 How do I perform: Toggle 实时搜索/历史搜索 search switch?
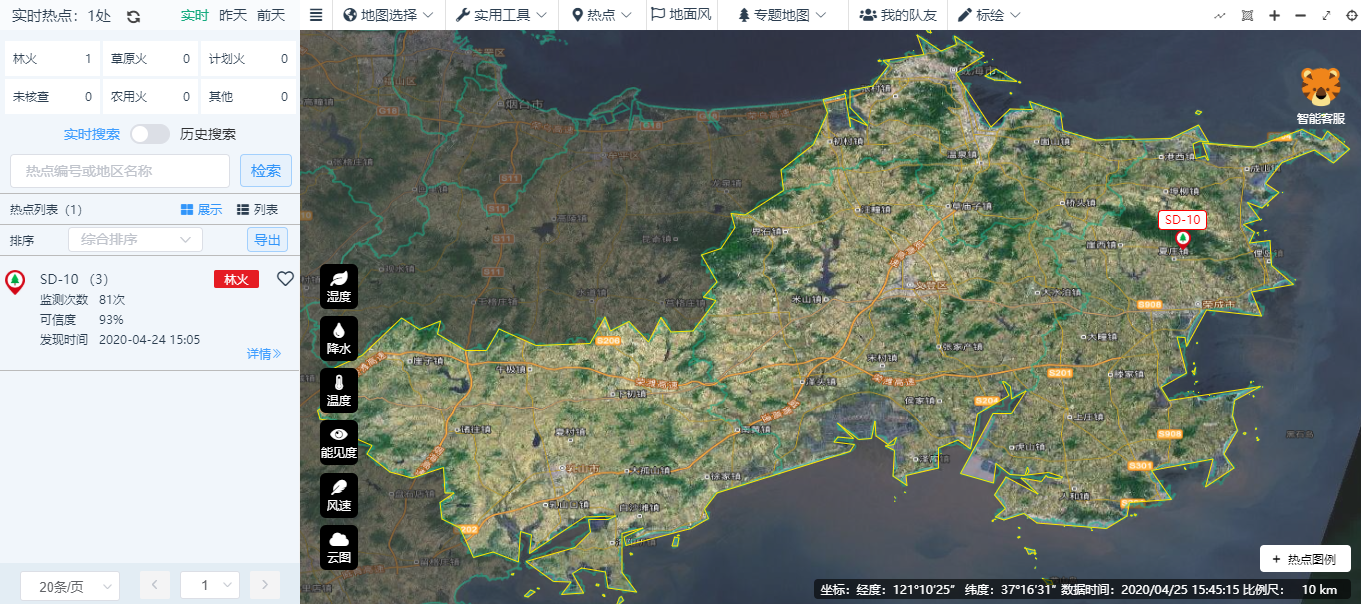(150, 134)
